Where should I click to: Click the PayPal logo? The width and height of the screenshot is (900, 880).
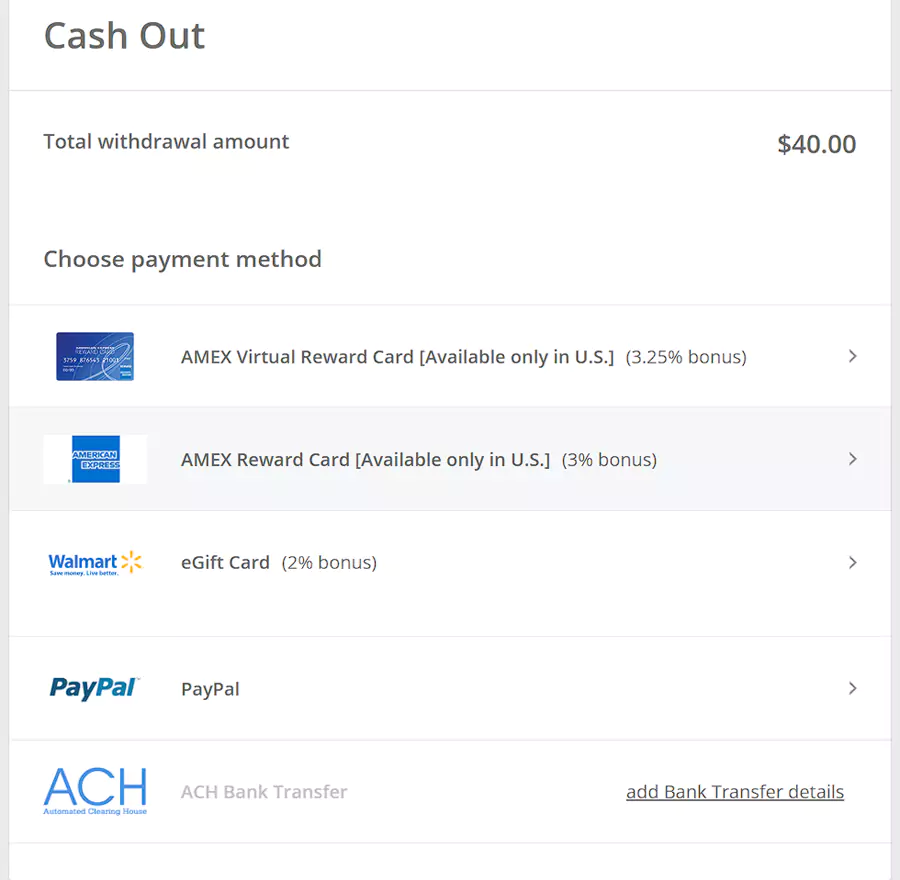pyautogui.click(x=95, y=688)
